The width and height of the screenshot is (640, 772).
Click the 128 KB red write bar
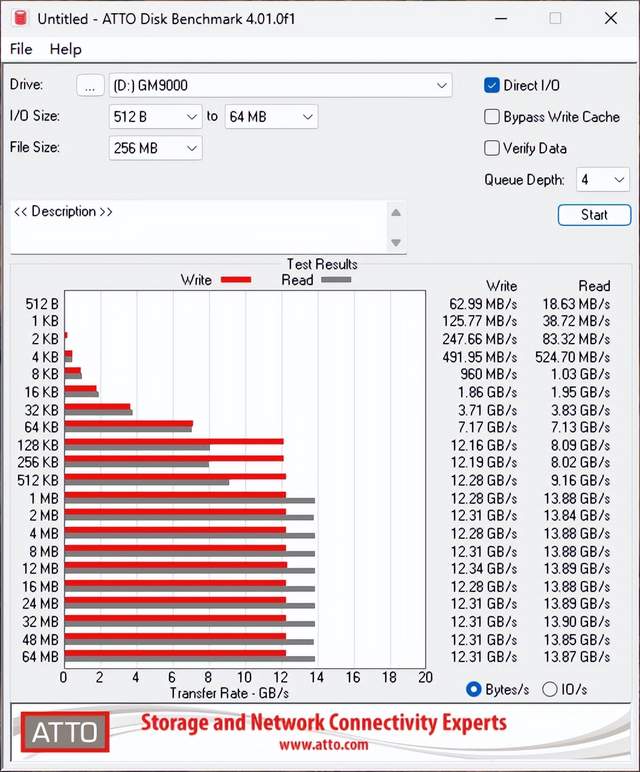pyautogui.click(x=174, y=441)
